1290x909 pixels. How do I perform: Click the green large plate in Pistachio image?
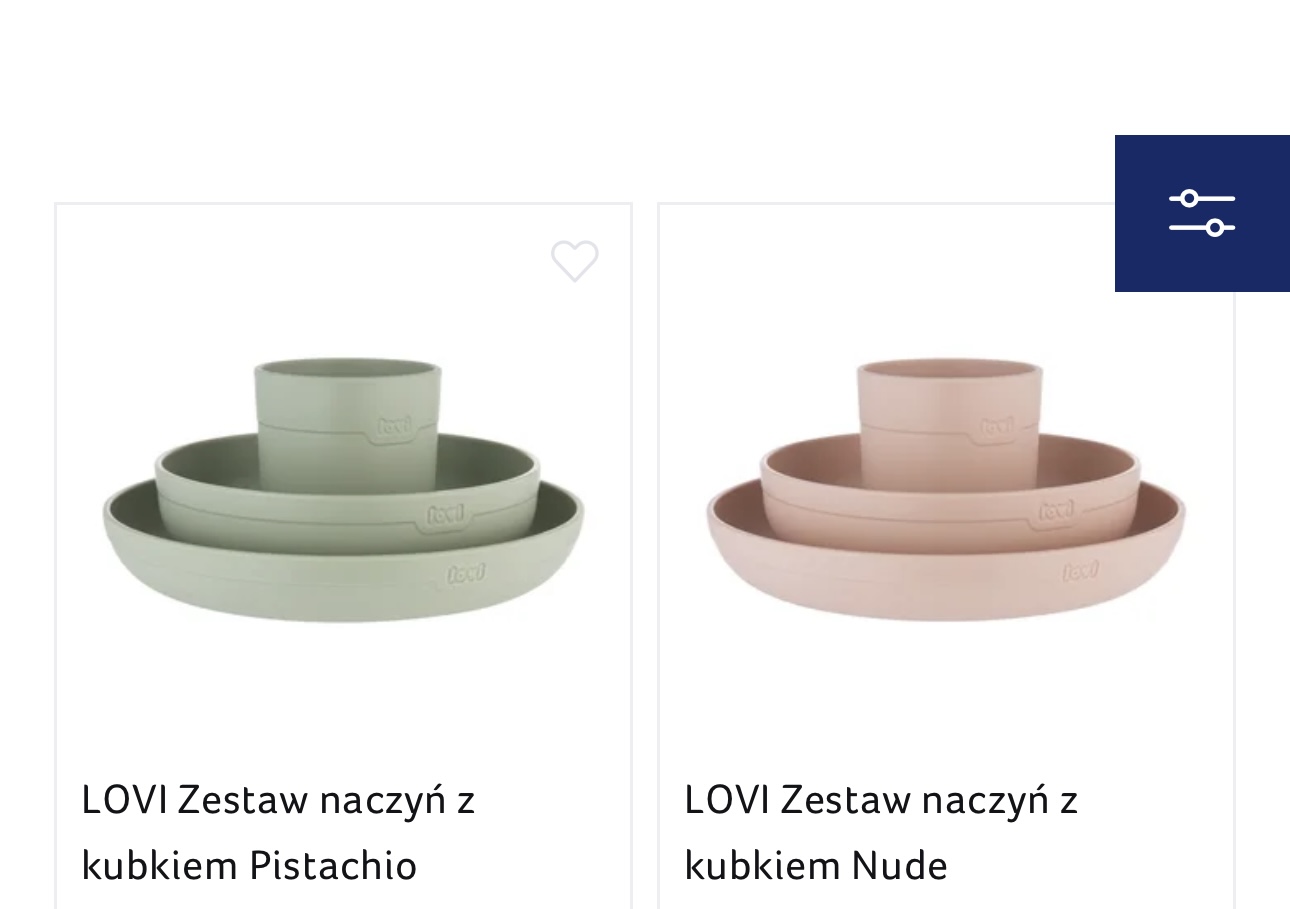point(343,585)
